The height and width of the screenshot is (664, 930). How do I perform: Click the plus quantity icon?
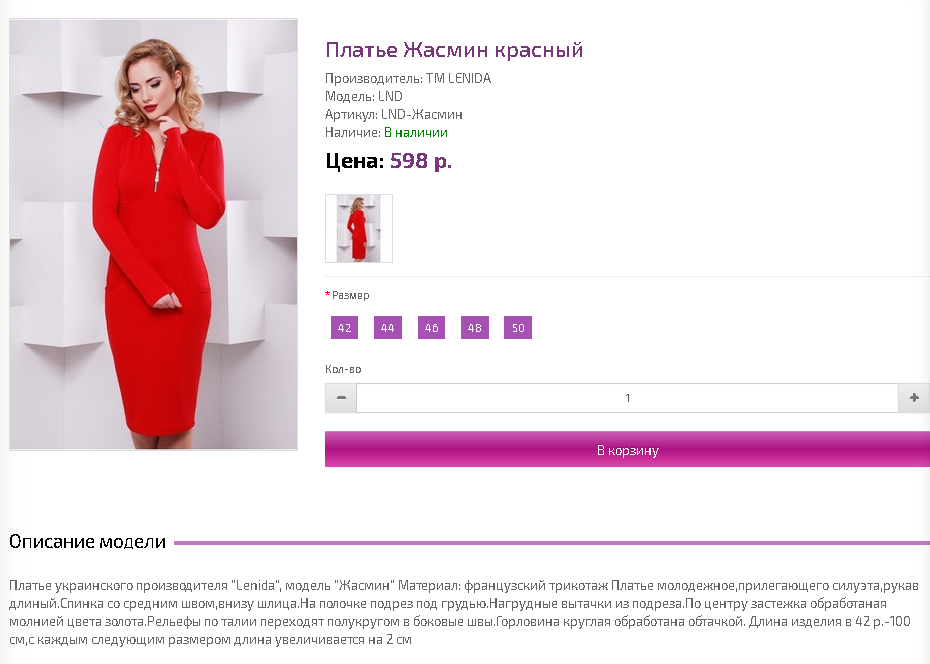click(914, 398)
